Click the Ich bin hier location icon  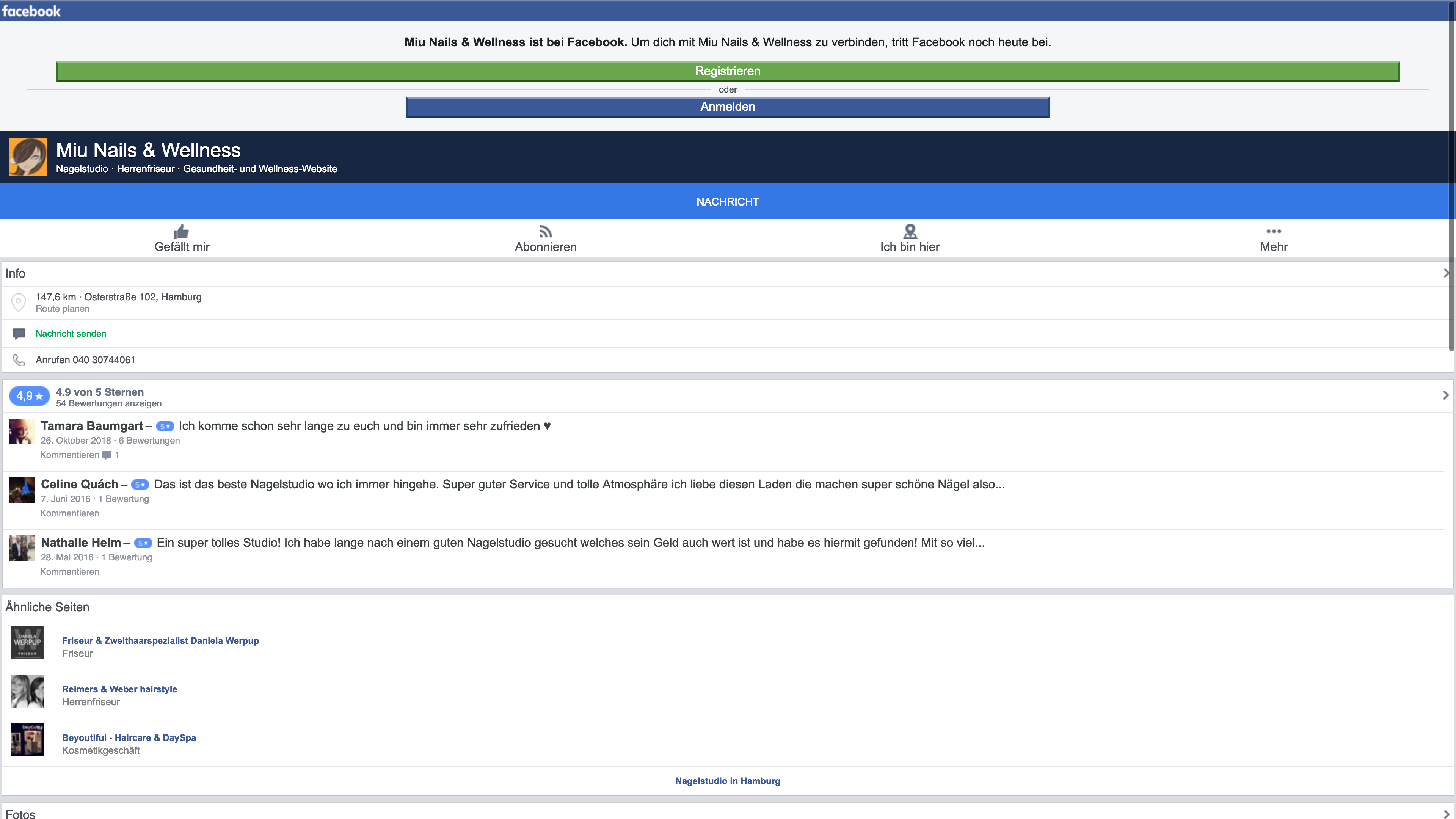pyautogui.click(x=910, y=231)
